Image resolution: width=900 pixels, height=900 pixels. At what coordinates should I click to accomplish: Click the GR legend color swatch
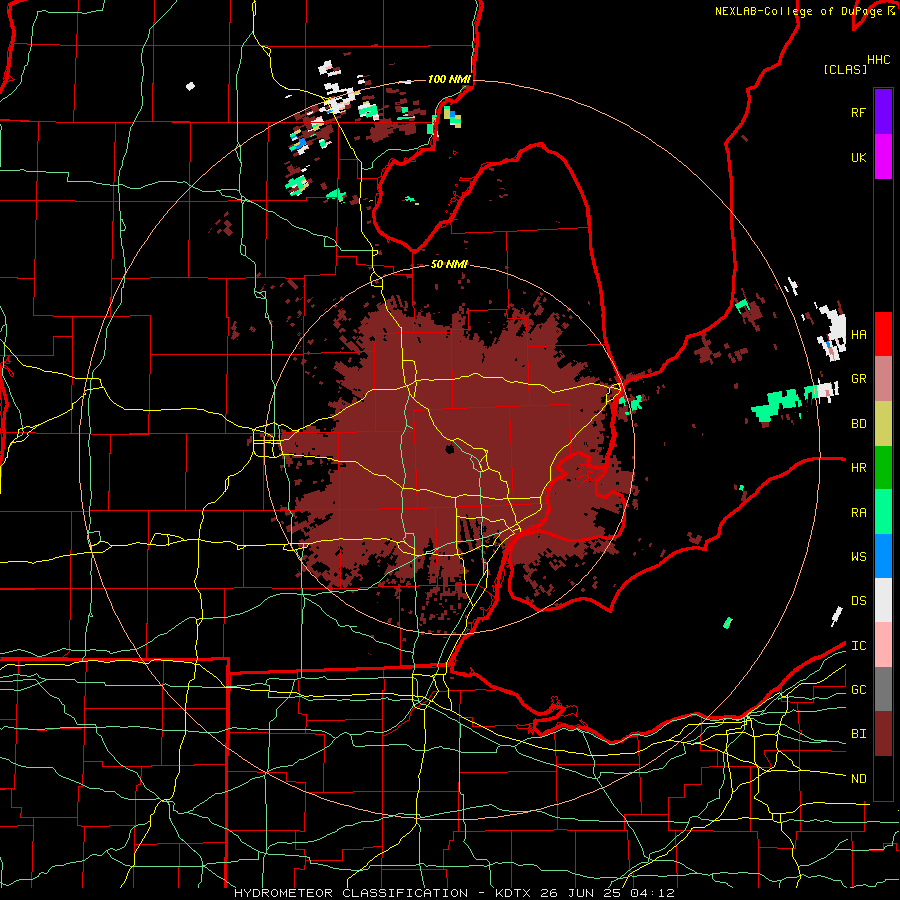click(883, 379)
